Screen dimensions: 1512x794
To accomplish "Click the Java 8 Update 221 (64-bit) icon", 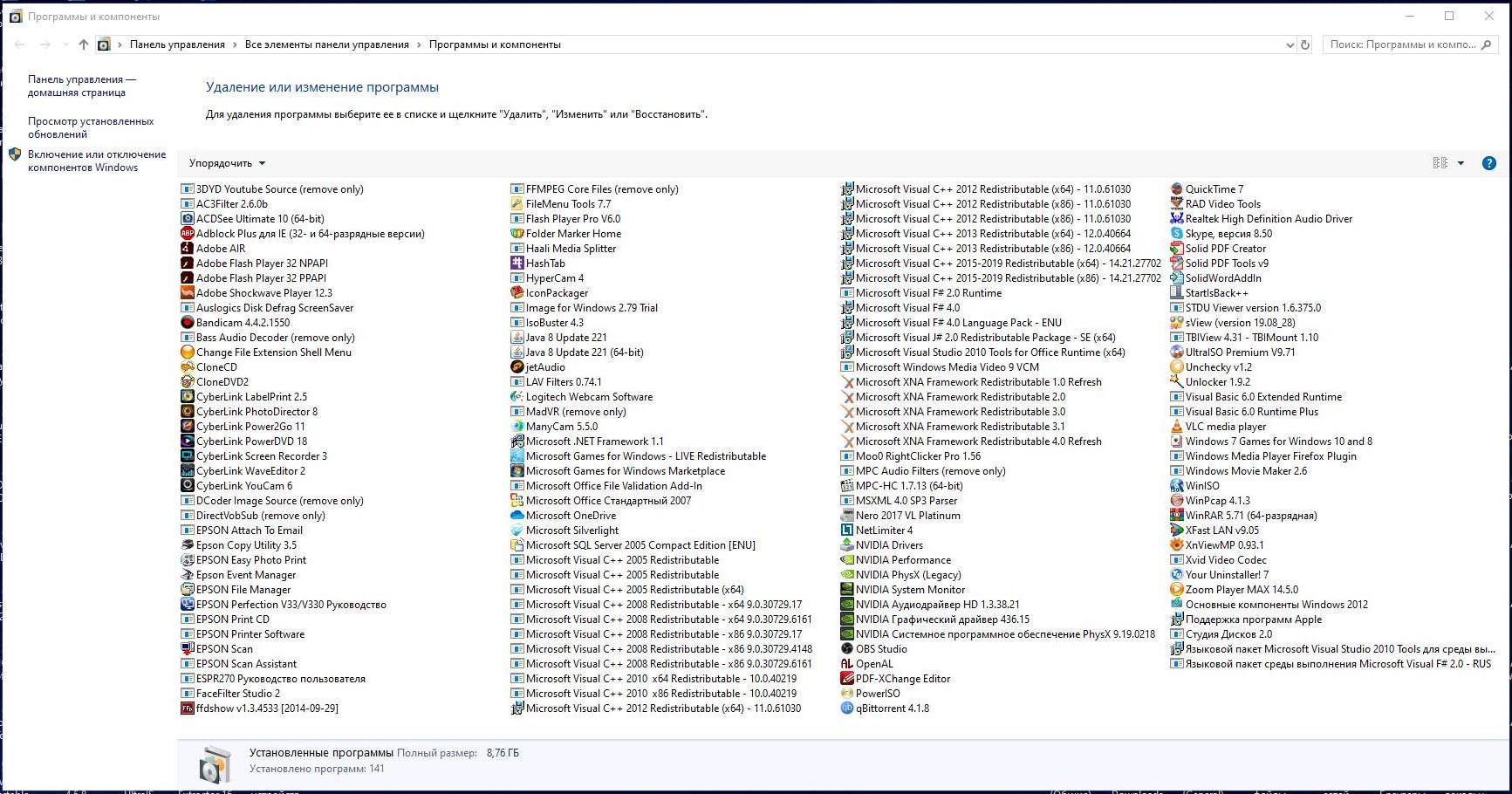I will coord(517,353).
